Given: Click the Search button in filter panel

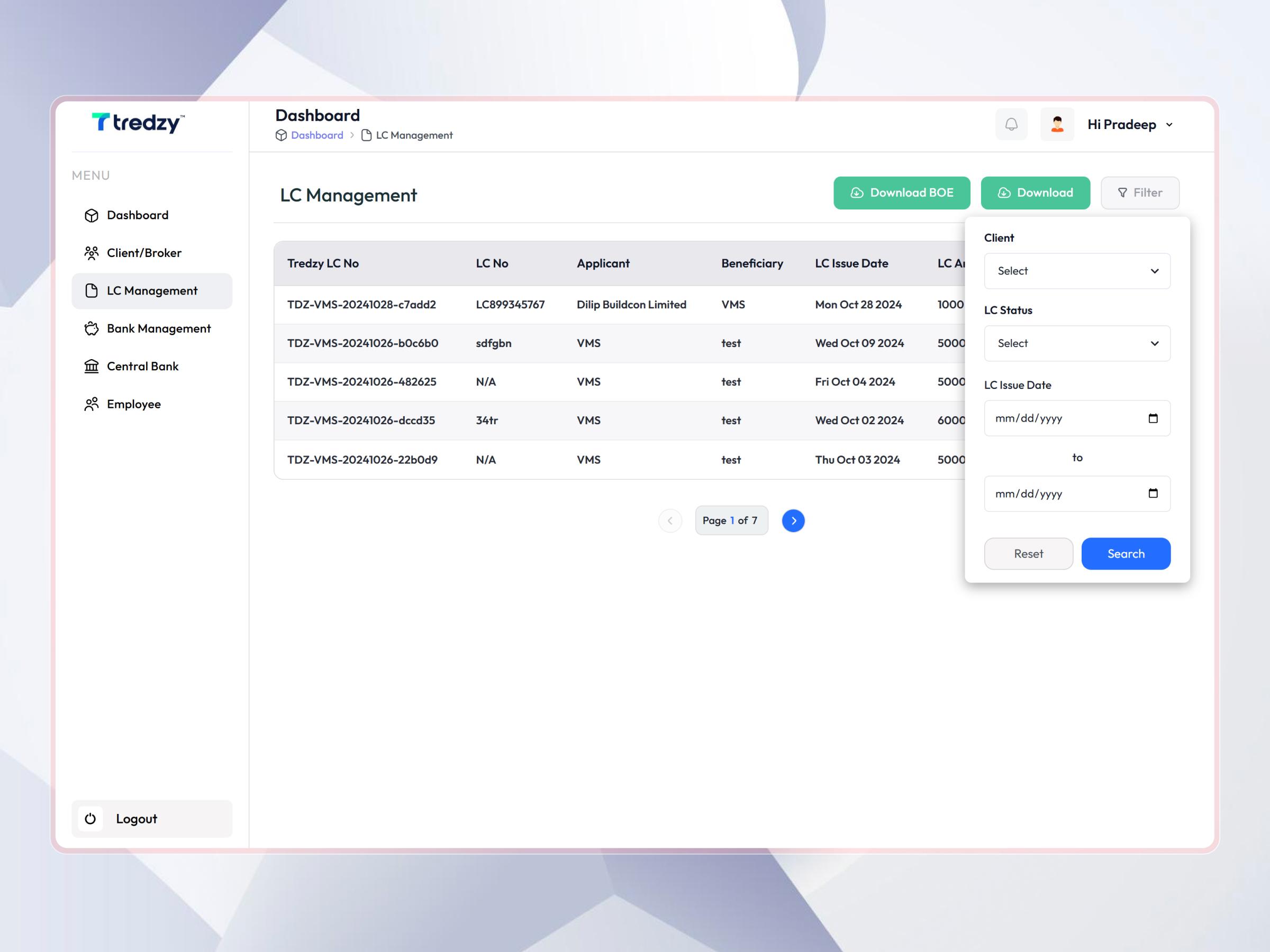Looking at the screenshot, I should [x=1126, y=554].
